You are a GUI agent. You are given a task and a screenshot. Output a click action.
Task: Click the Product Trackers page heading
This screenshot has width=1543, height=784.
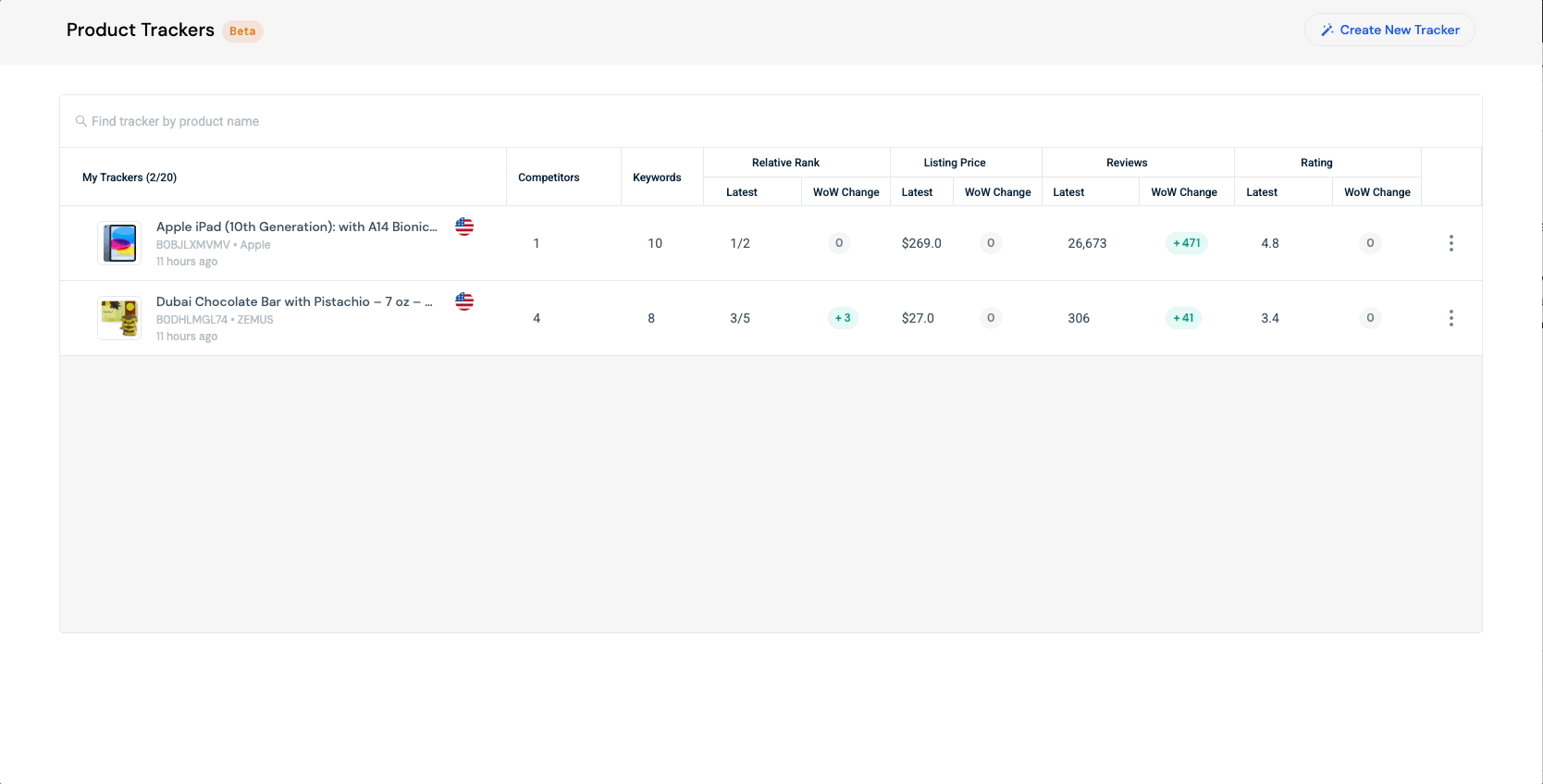point(141,30)
